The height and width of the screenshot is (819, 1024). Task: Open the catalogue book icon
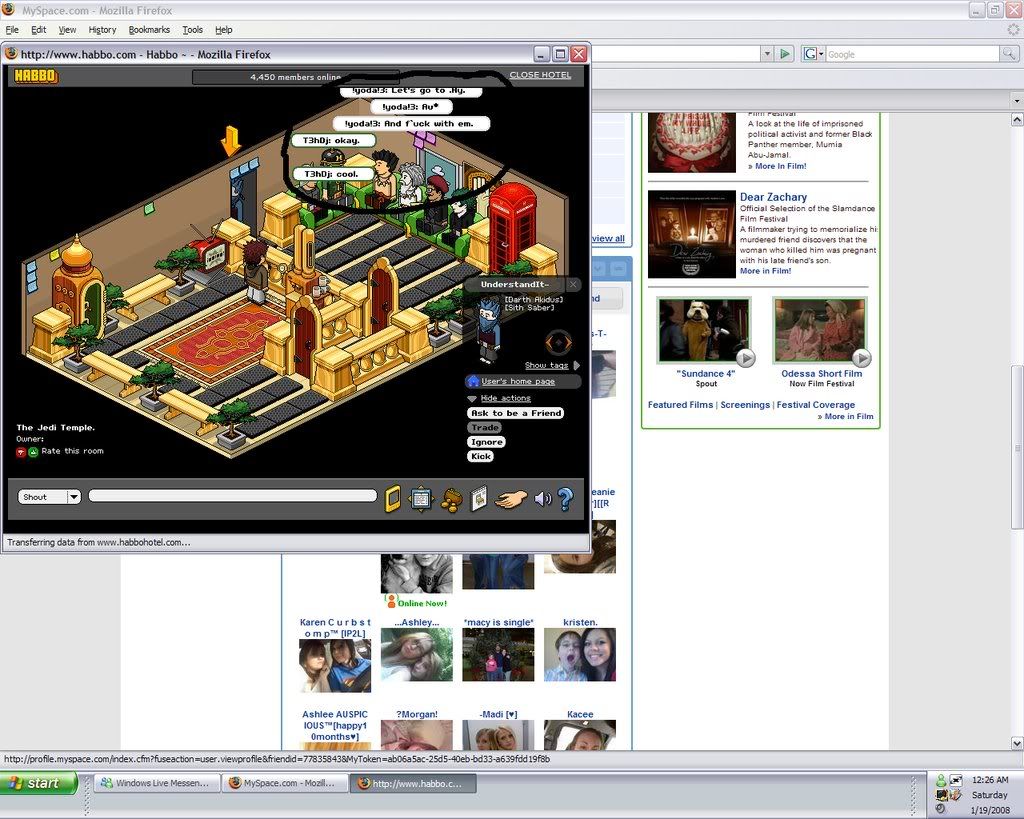[479, 498]
